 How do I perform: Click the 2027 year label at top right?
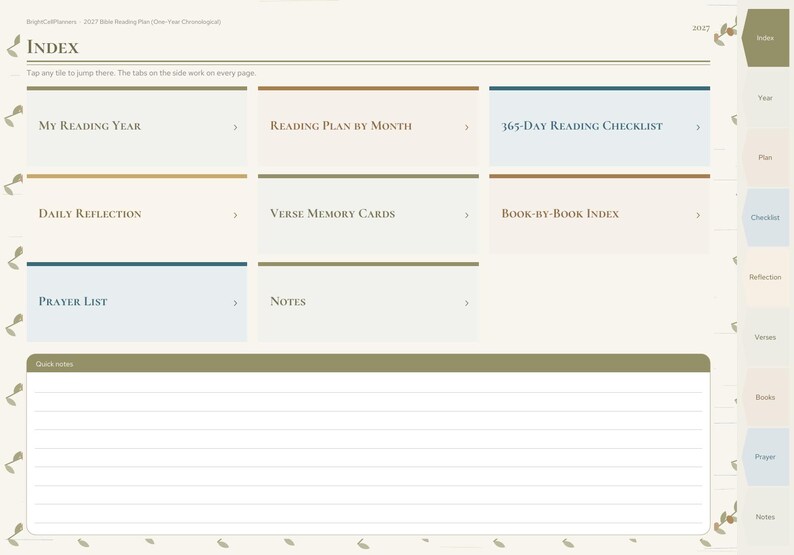(x=701, y=28)
